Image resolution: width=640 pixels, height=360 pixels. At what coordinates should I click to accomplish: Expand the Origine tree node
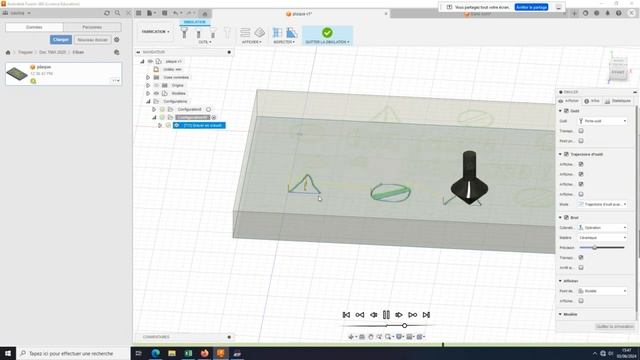148,85
